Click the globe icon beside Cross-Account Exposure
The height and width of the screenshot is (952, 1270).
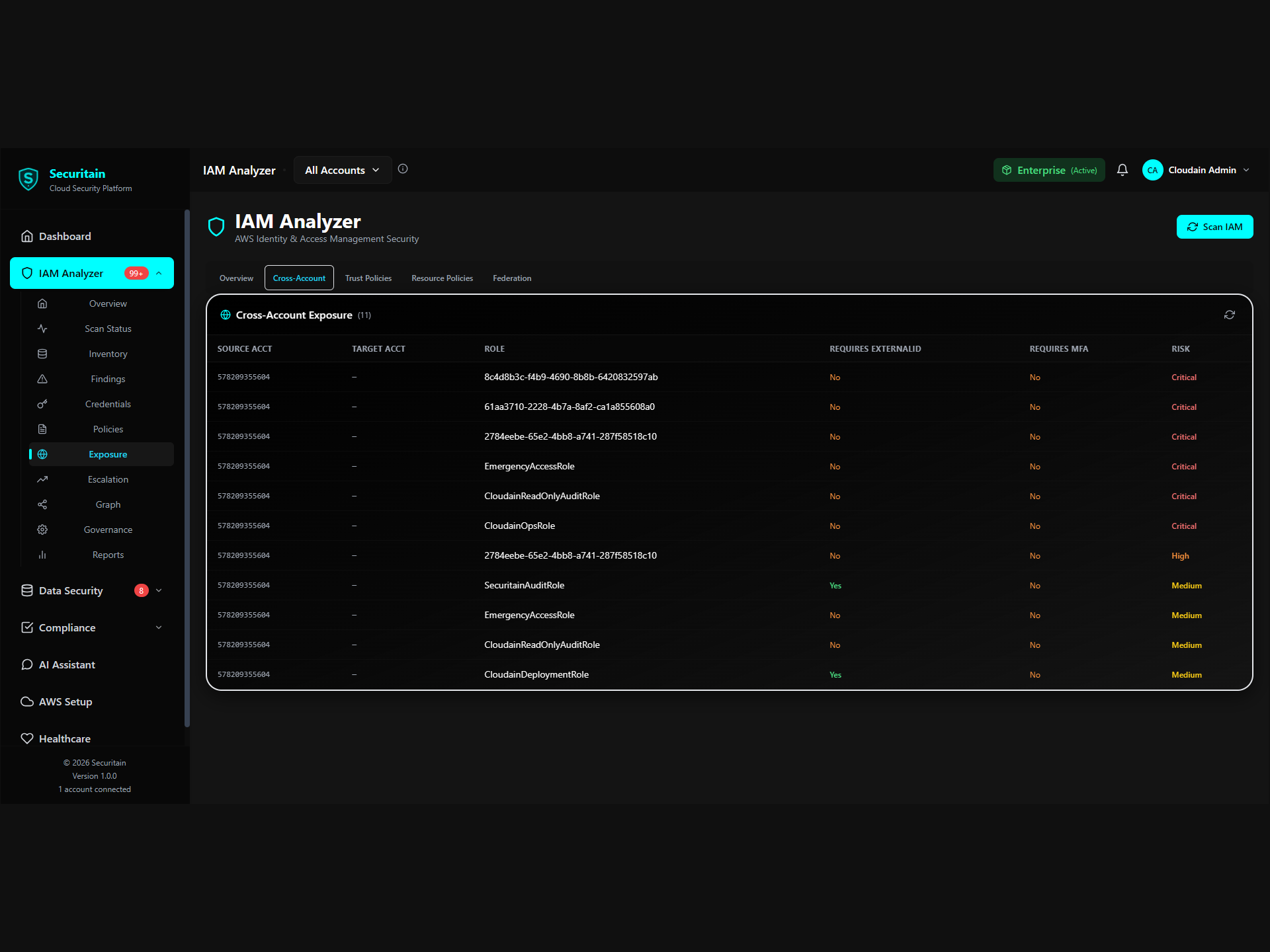[x=226, y=315]
